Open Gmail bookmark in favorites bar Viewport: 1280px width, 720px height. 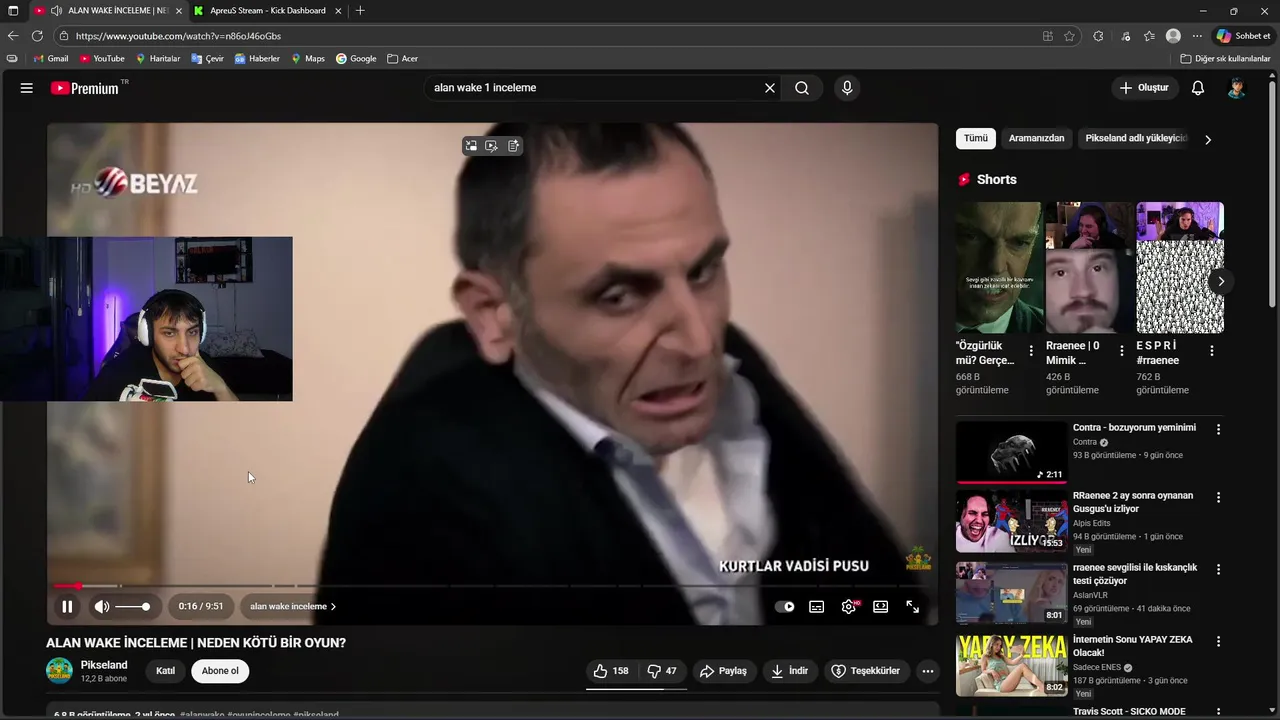point(51,59)
